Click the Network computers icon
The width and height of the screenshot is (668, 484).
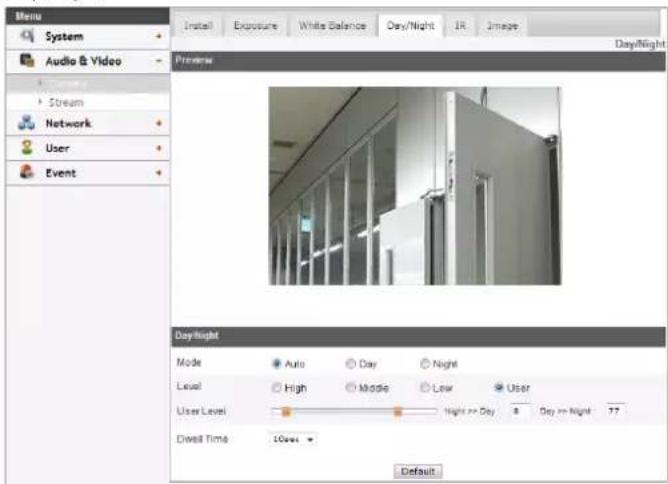pos(26,123)
